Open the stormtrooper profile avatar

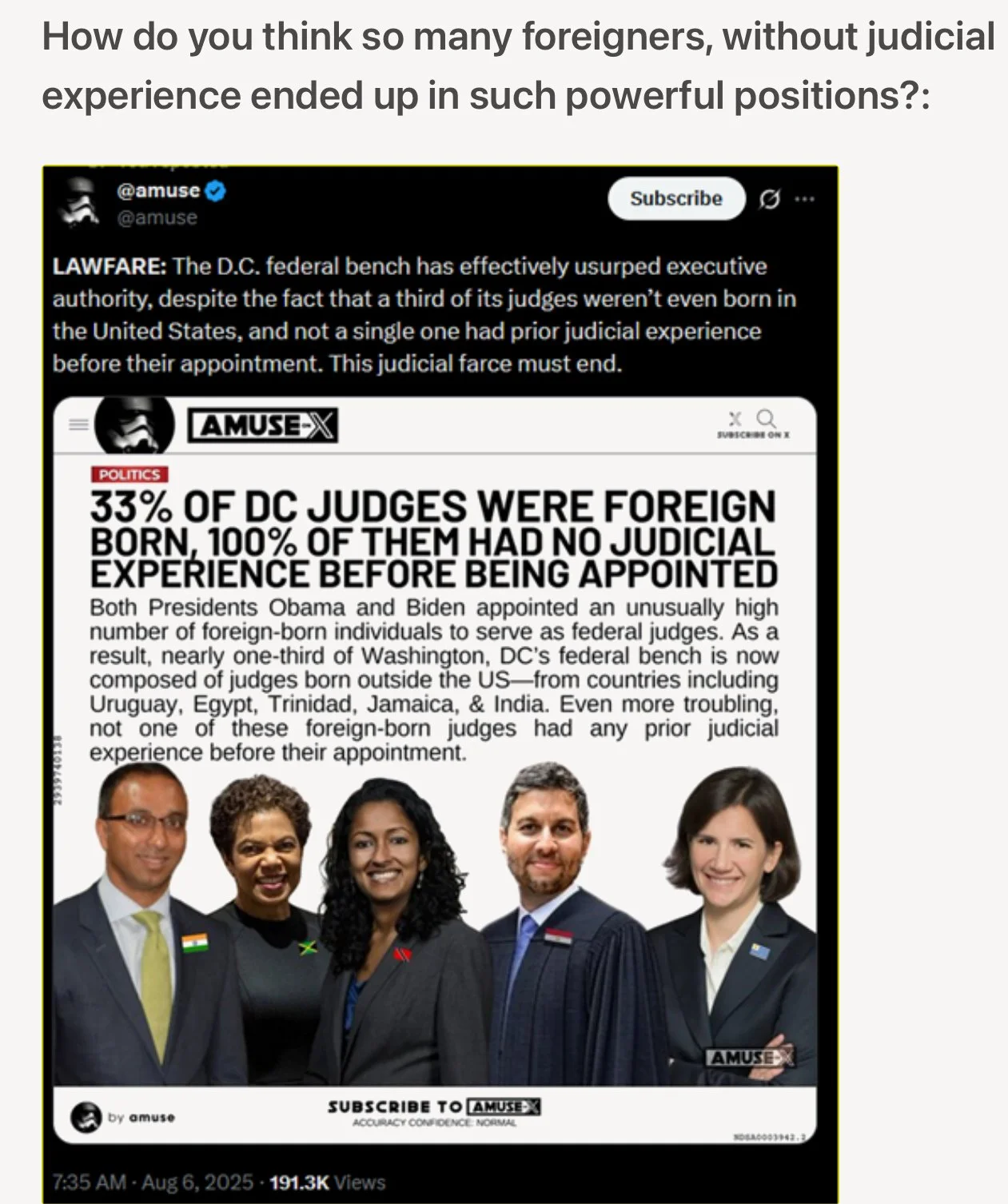pos(80,203)
